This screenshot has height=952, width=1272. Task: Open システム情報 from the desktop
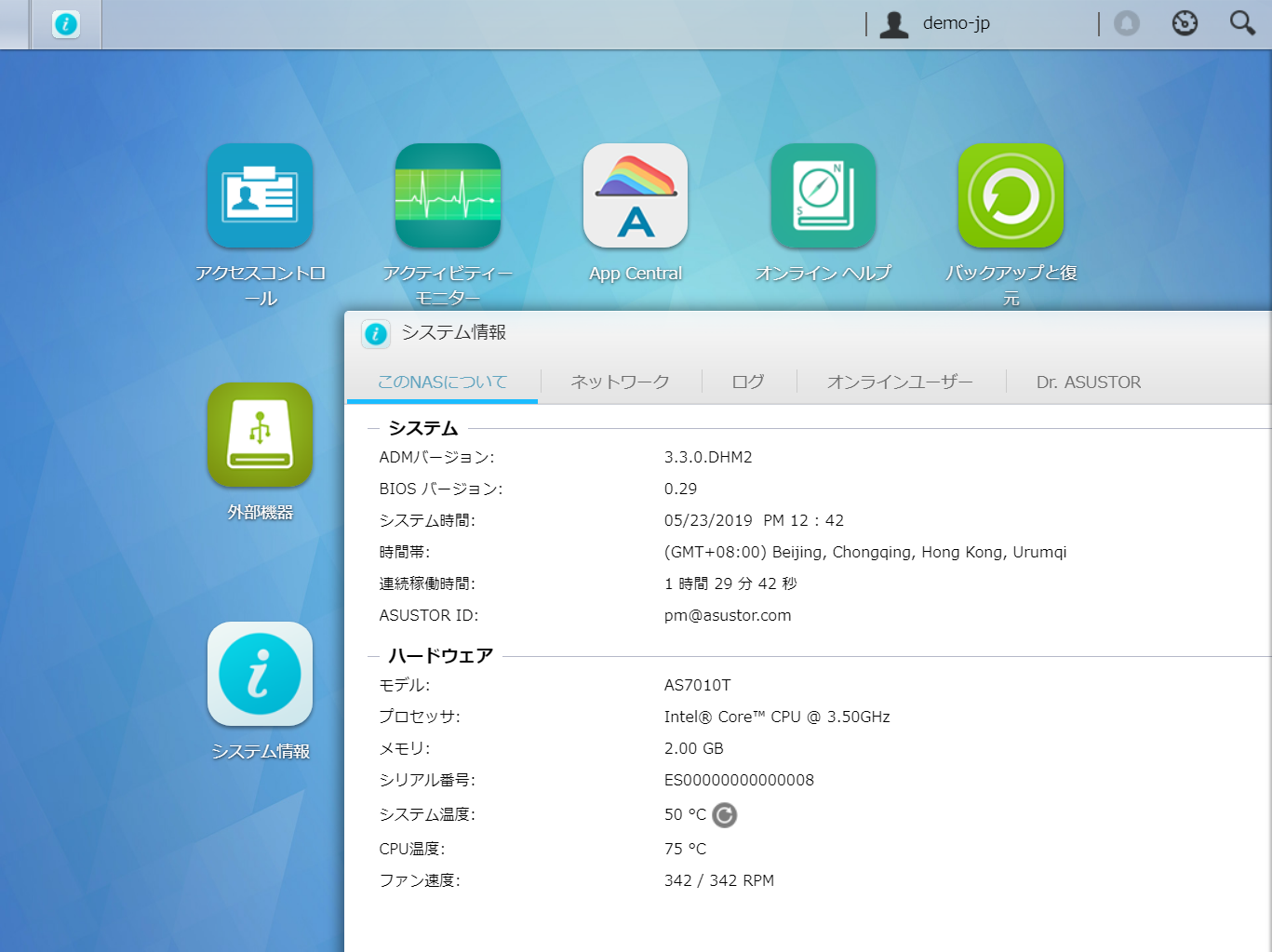coord(260,675)
